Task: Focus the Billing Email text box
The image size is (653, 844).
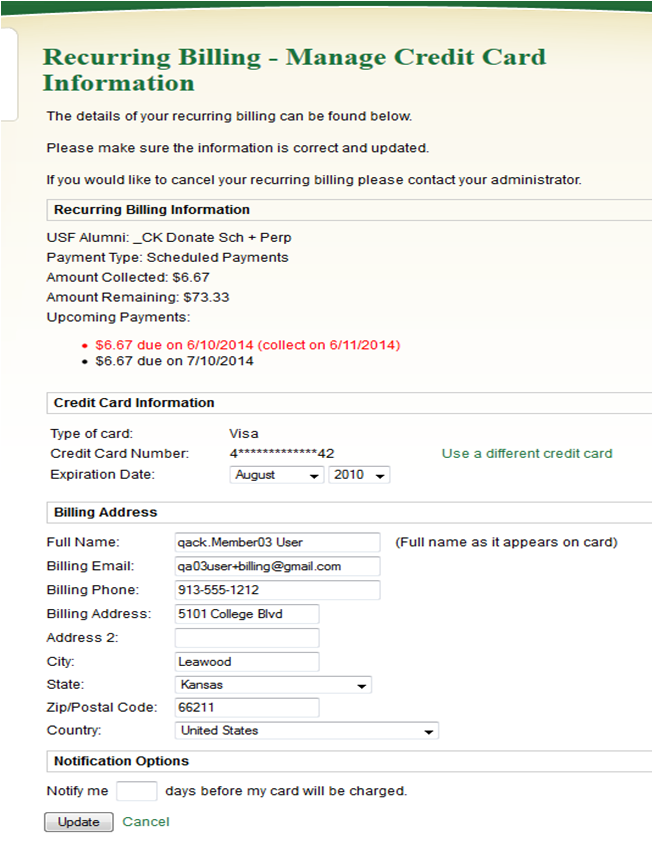Action: (277, 566)
